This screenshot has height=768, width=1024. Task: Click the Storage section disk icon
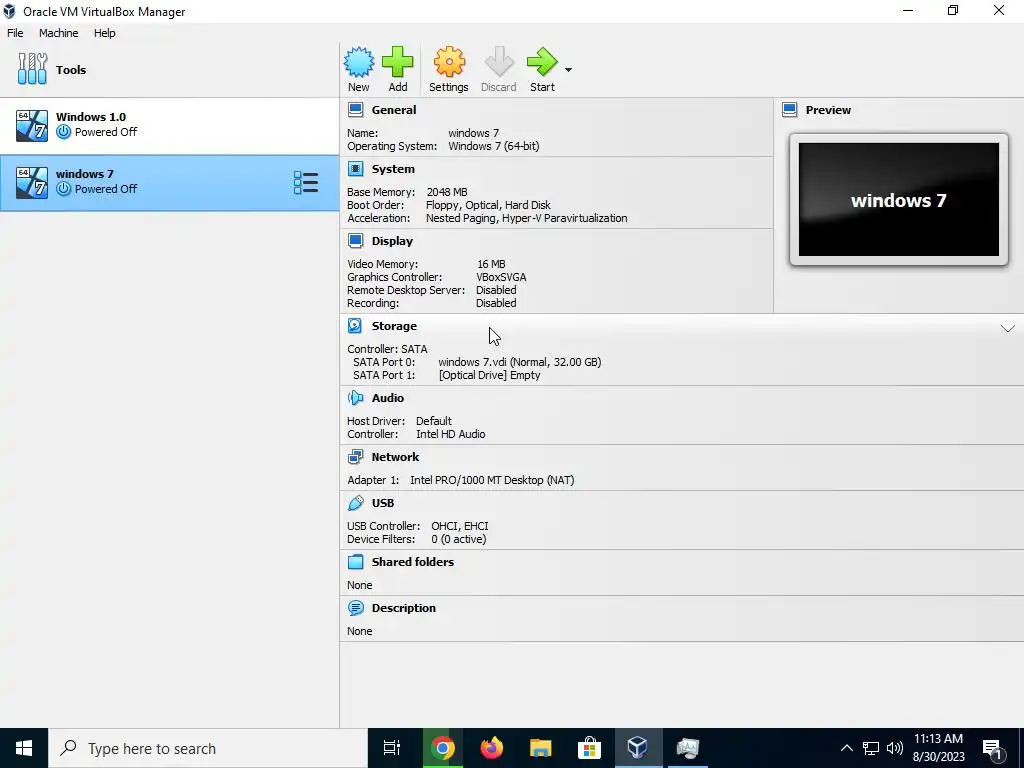(x=355, y=326)
